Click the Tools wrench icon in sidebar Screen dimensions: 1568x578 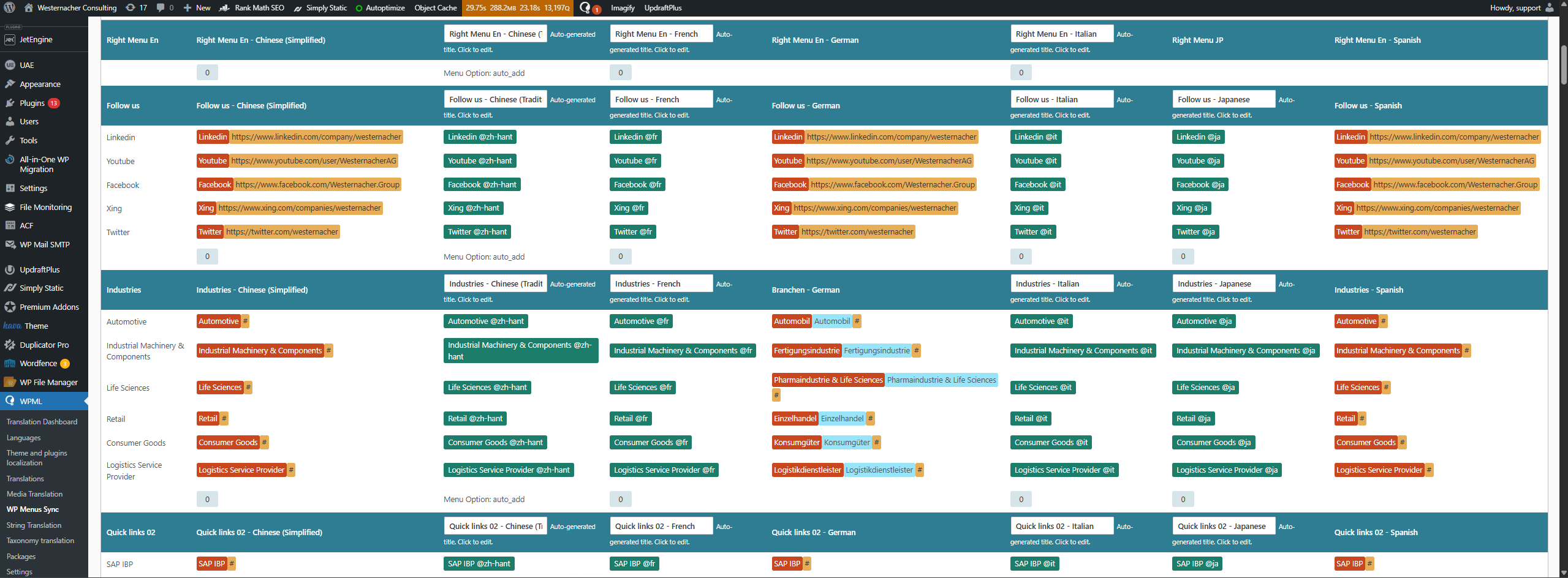(x=10, y=140)
